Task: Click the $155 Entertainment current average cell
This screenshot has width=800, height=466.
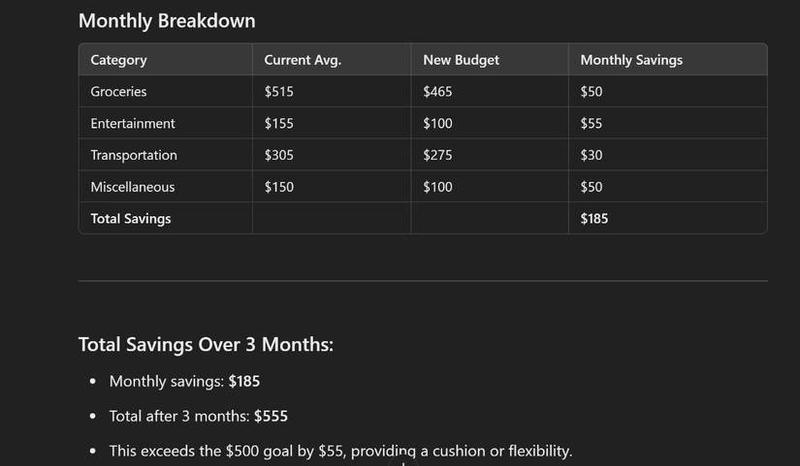Action: [279, 124]
